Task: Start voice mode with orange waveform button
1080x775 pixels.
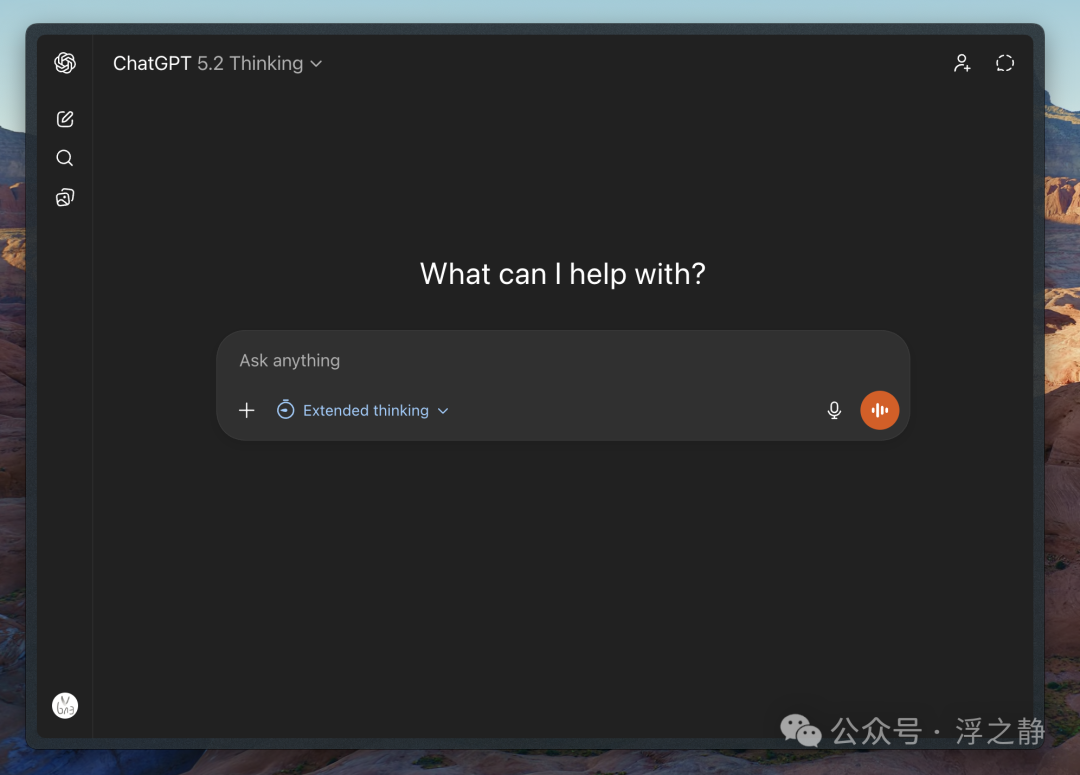Action: tap(880, 411)
